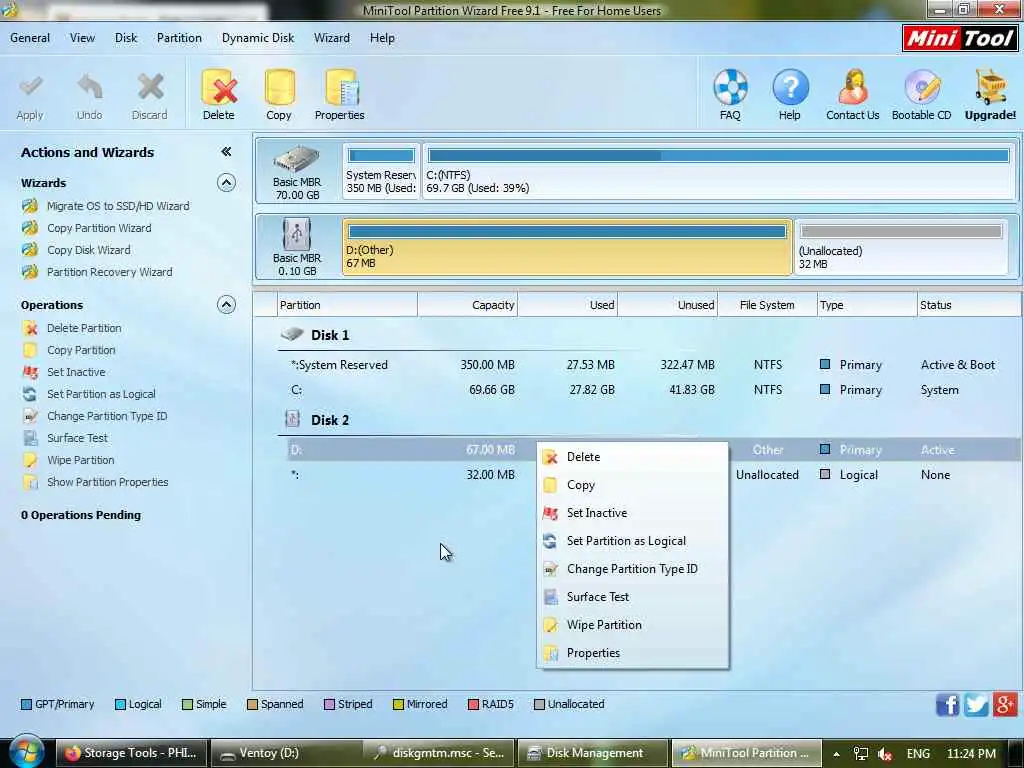Open the Help menu in menu bar
The image size is (1024, 768).
click(x=382, y=38)
